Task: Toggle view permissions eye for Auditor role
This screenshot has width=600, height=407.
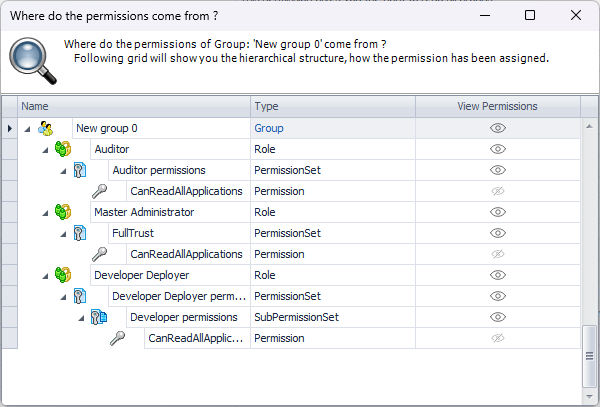Action: [497, 149]
